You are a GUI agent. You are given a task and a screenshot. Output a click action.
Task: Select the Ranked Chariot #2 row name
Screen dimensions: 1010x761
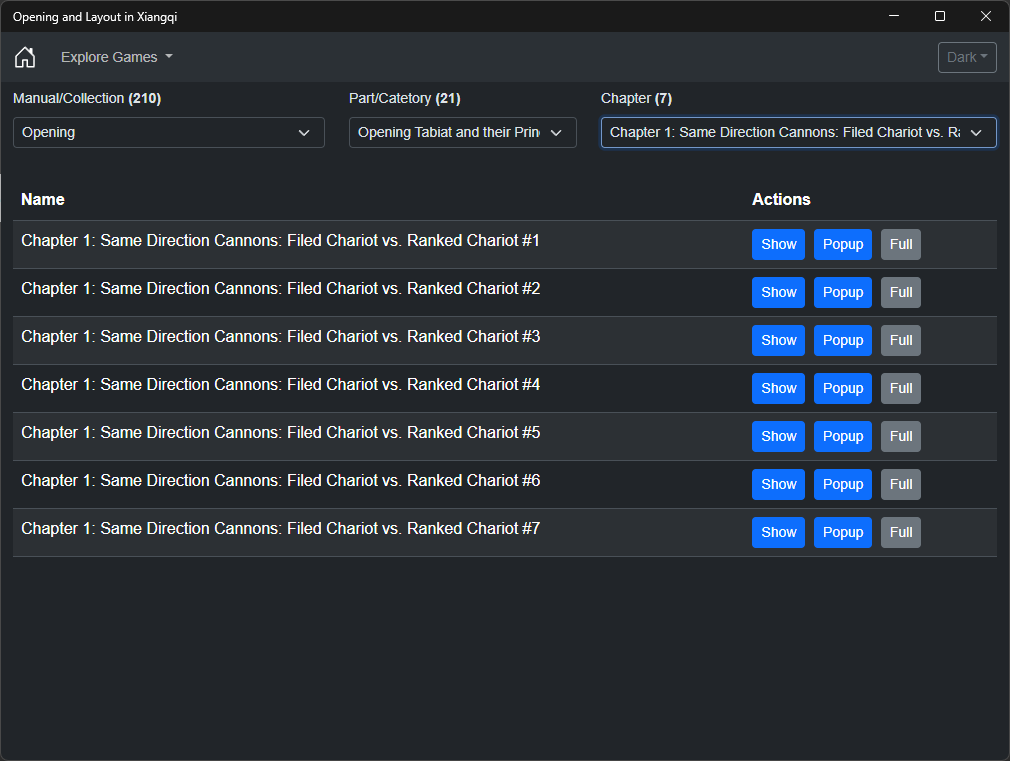point(280,289)
